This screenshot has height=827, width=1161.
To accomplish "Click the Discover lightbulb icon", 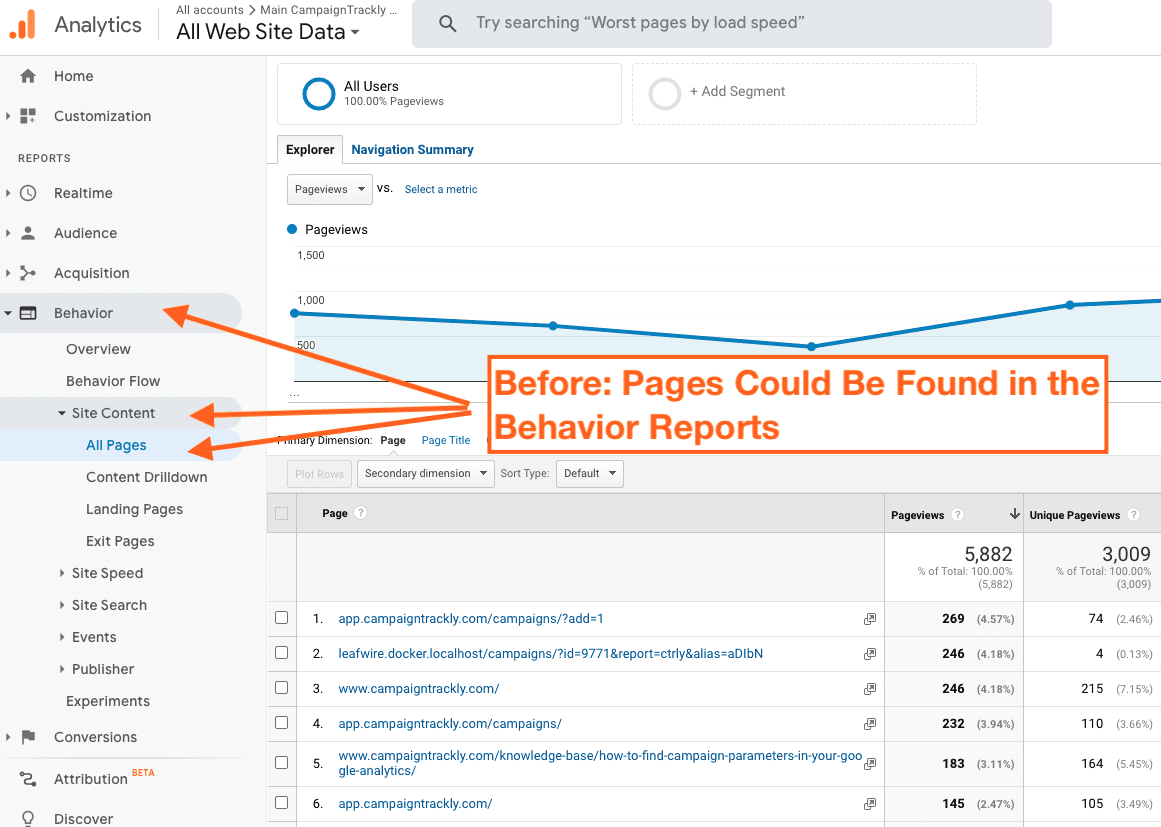I will (x=28, y=818).
